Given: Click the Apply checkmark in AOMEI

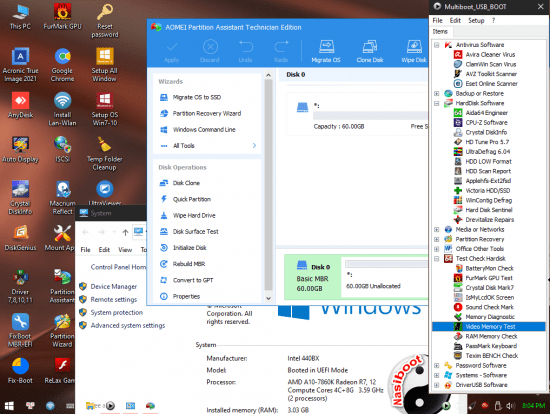Looking at the screenshot, I should (172, 51).
